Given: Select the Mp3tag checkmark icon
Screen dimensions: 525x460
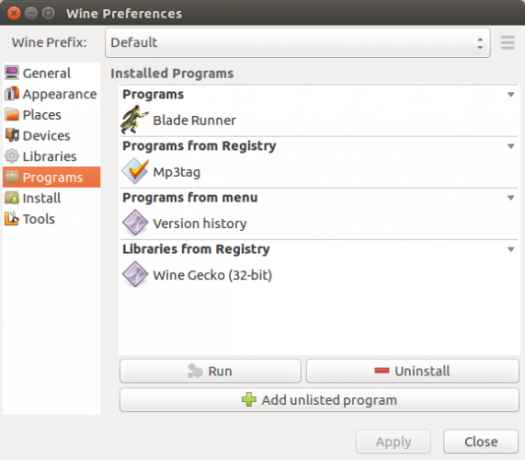Looking at the screenshot, I should coord(135,171).
